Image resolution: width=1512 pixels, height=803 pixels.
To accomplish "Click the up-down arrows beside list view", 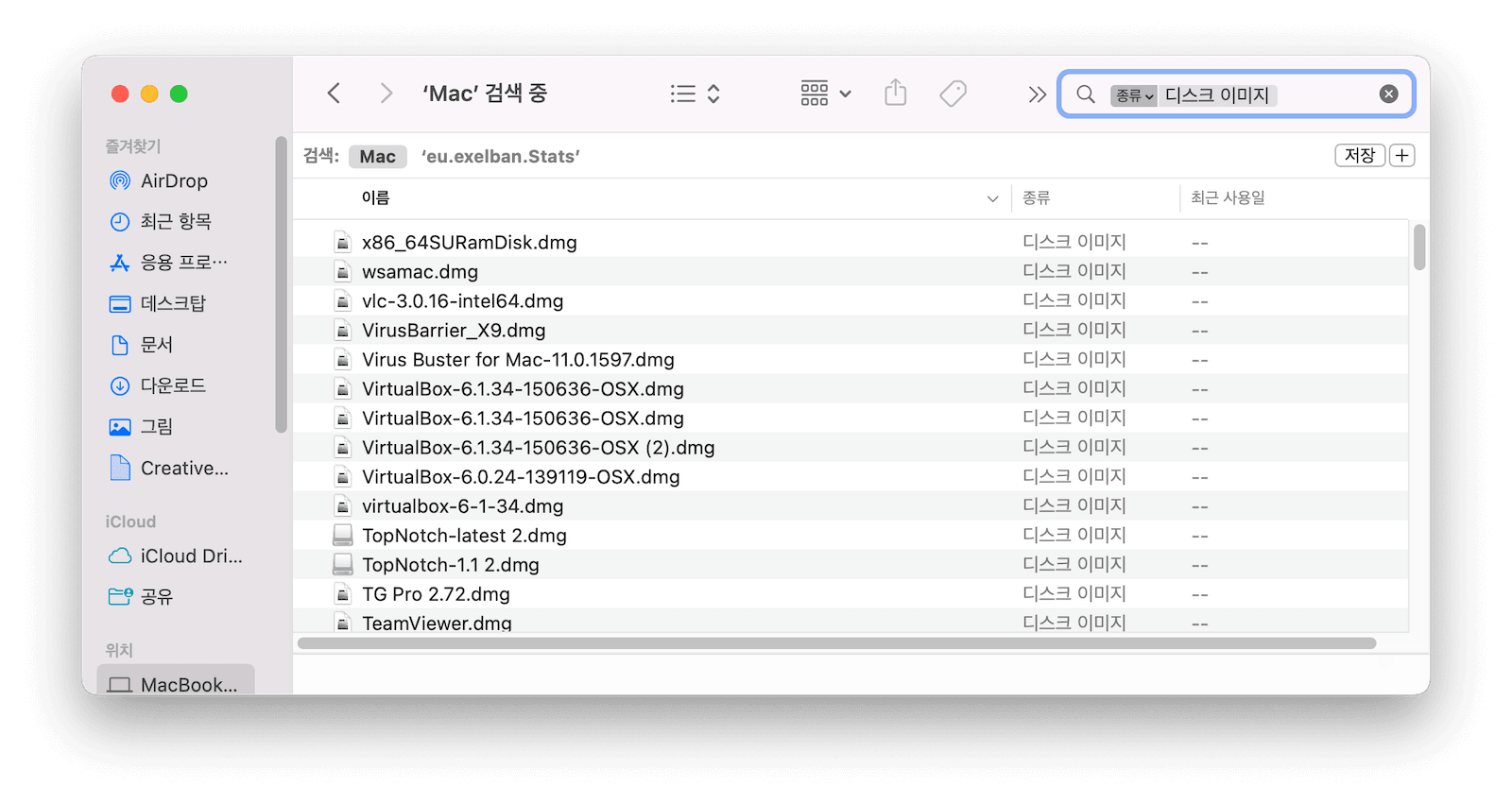I will tap(713, 94).
